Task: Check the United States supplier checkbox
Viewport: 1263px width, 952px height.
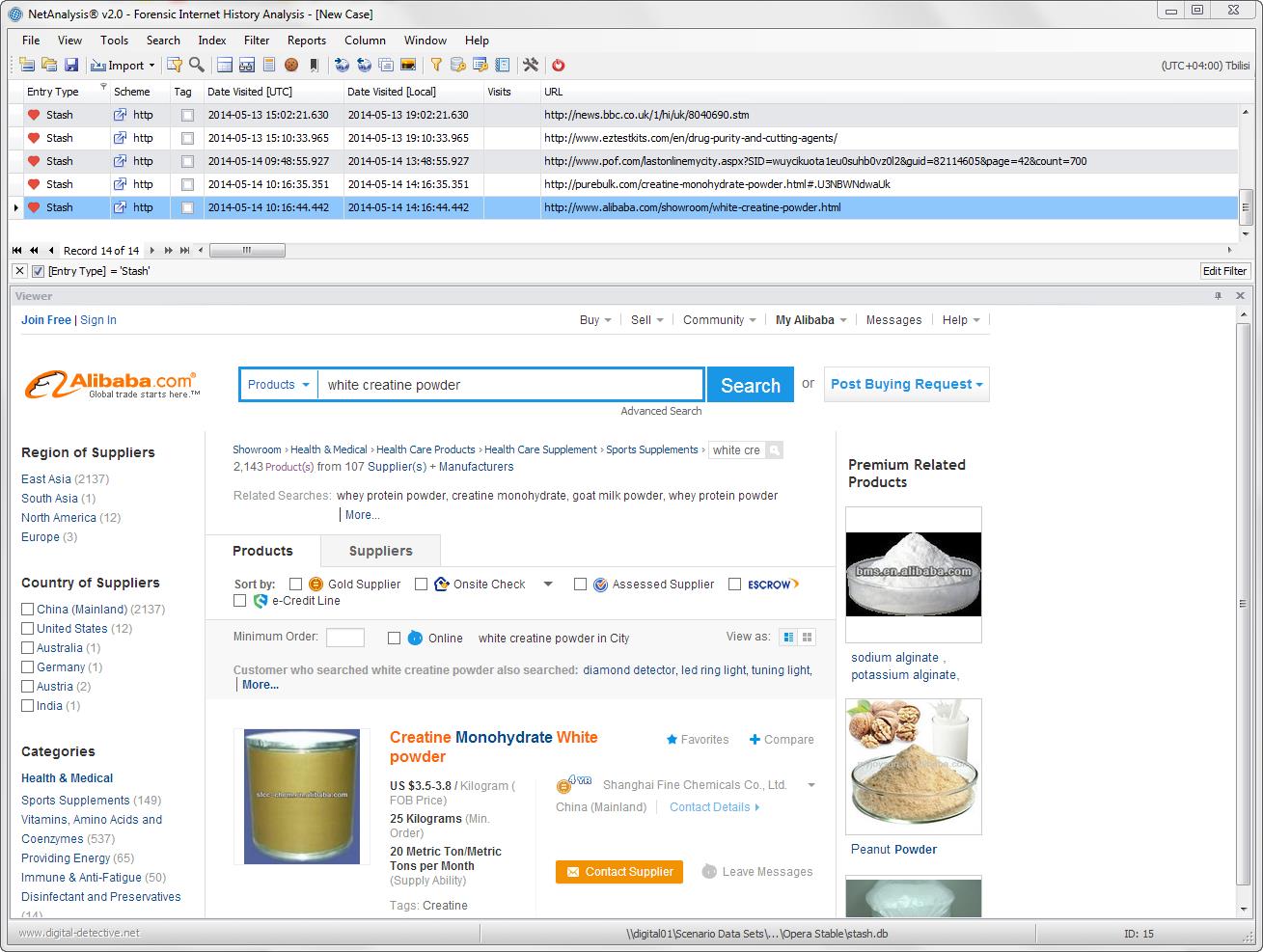Action: coord(28,628)
